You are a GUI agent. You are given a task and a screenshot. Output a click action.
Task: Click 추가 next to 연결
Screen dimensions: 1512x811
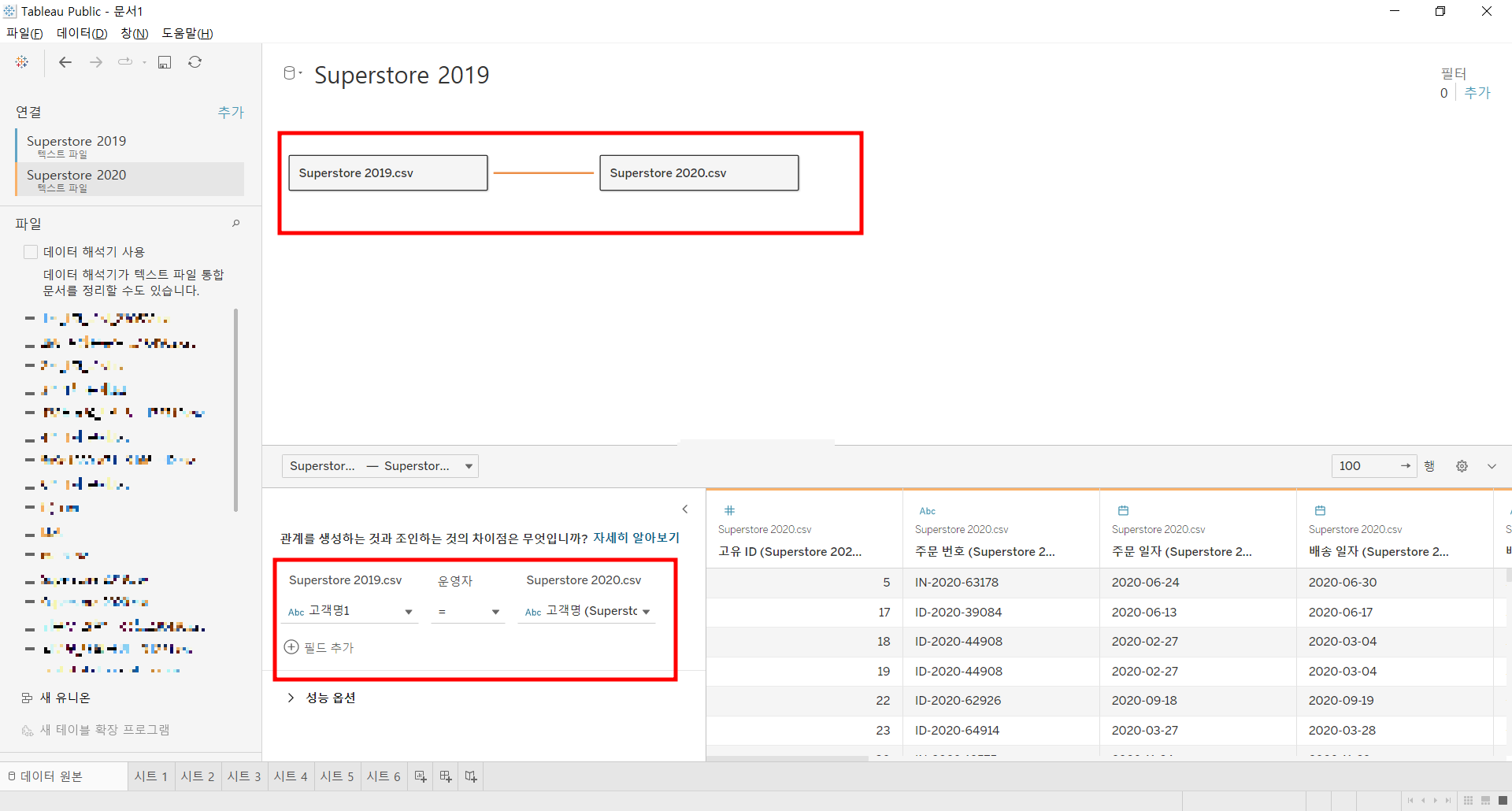point(231,113)
